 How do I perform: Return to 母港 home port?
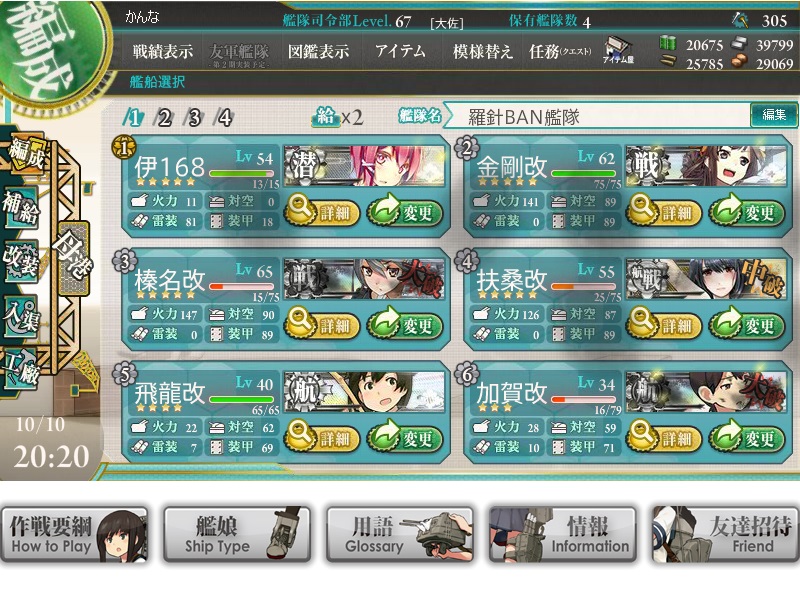coord(74,258)
